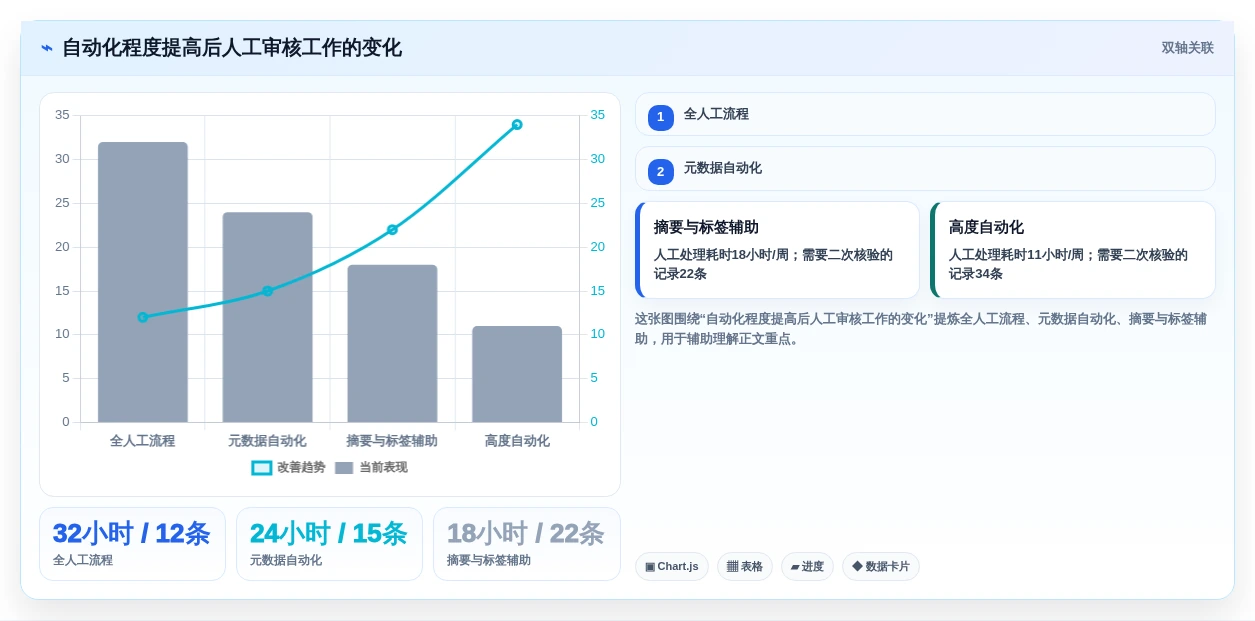The width and height of the screenshot is (1255, 621).
Task: Click the number 1 badge for 全人工流程
Action: (661, 117)
